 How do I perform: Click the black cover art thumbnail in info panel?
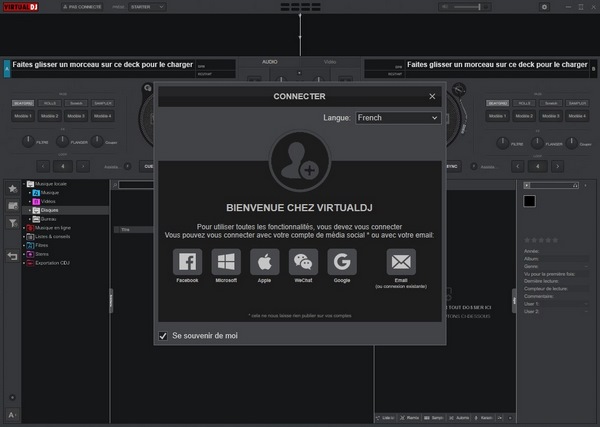click(529, 201)
